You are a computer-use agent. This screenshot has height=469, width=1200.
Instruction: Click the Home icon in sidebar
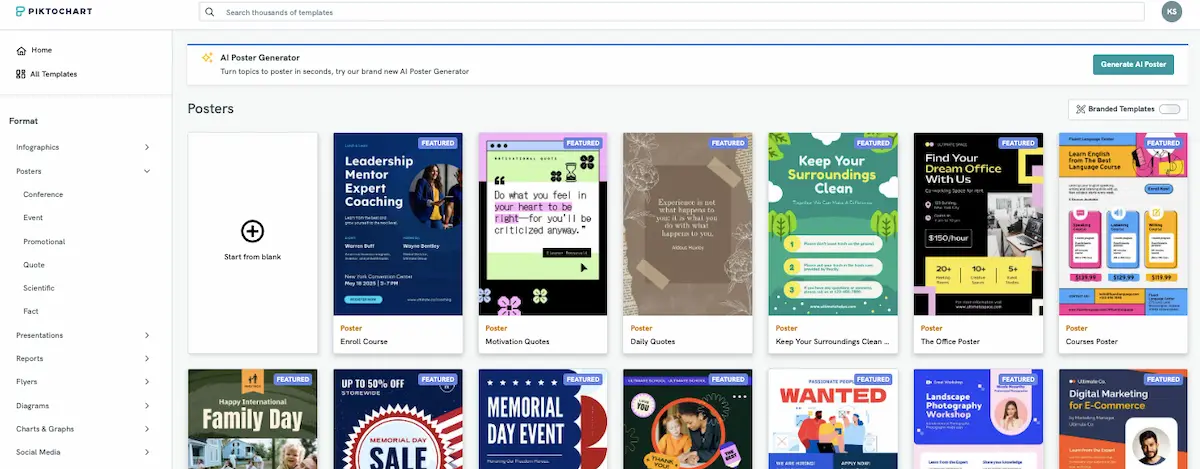tap(21, 50)
